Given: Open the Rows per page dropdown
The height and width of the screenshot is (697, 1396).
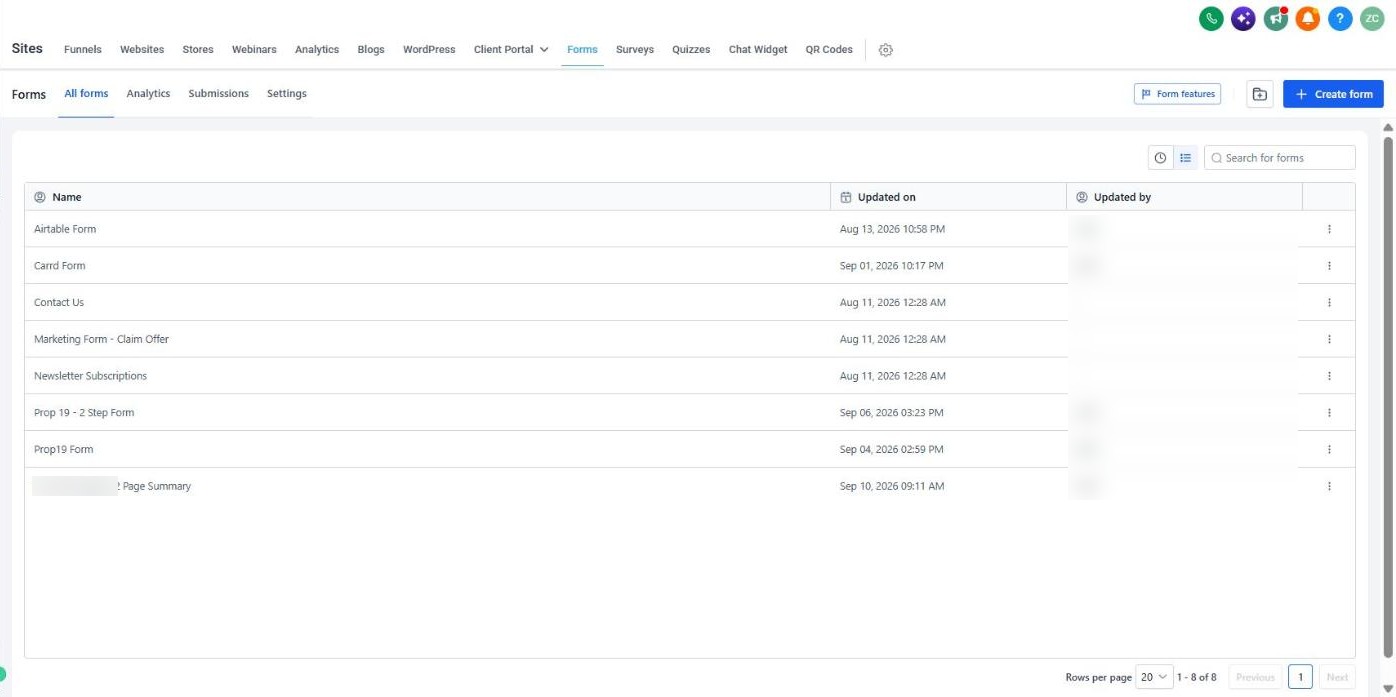Looking at the screenshot, I should (1154, 677).
